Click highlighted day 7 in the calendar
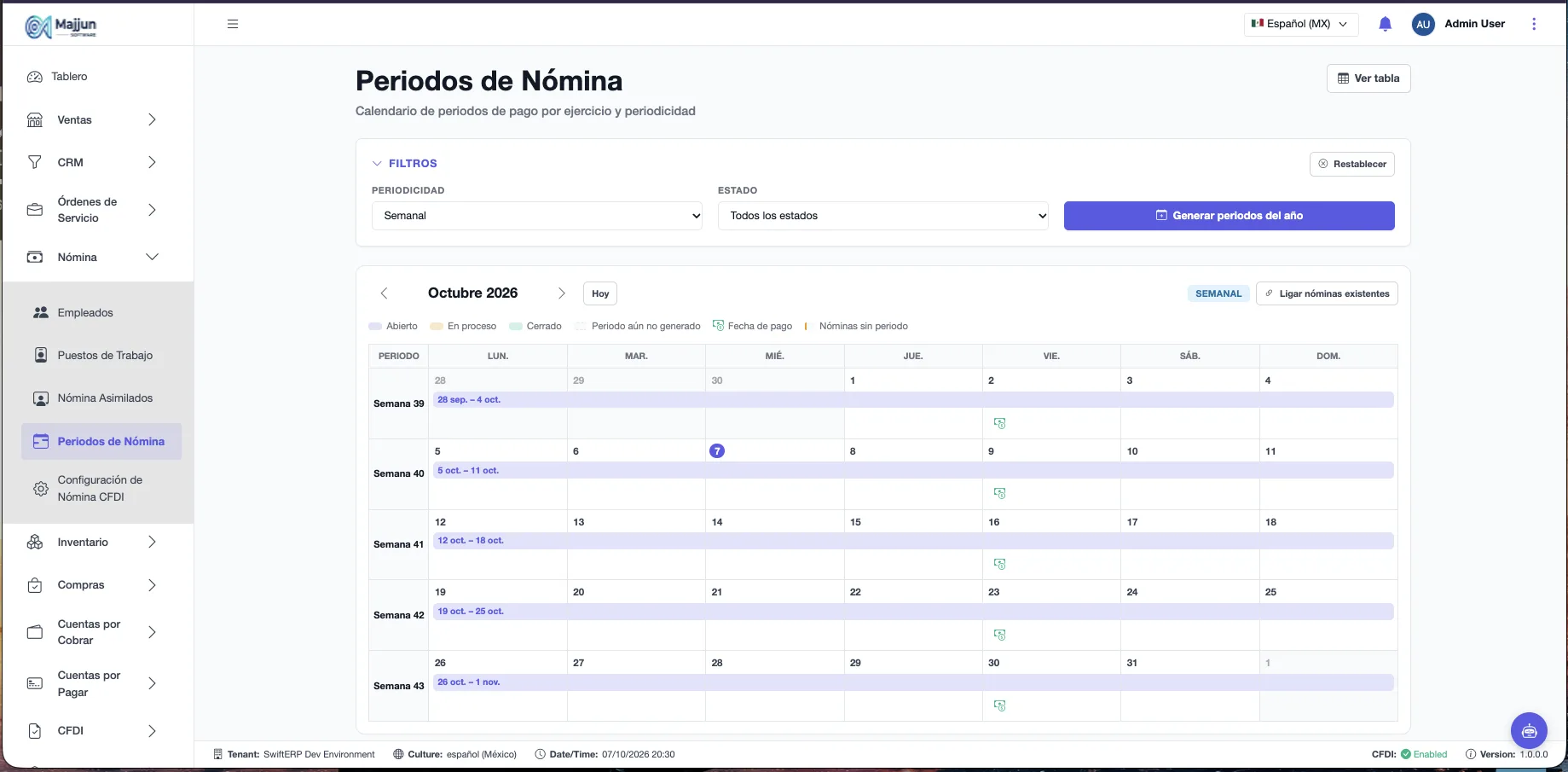The height and width of the screenshot is (772, 1568). tap(717, 450)
